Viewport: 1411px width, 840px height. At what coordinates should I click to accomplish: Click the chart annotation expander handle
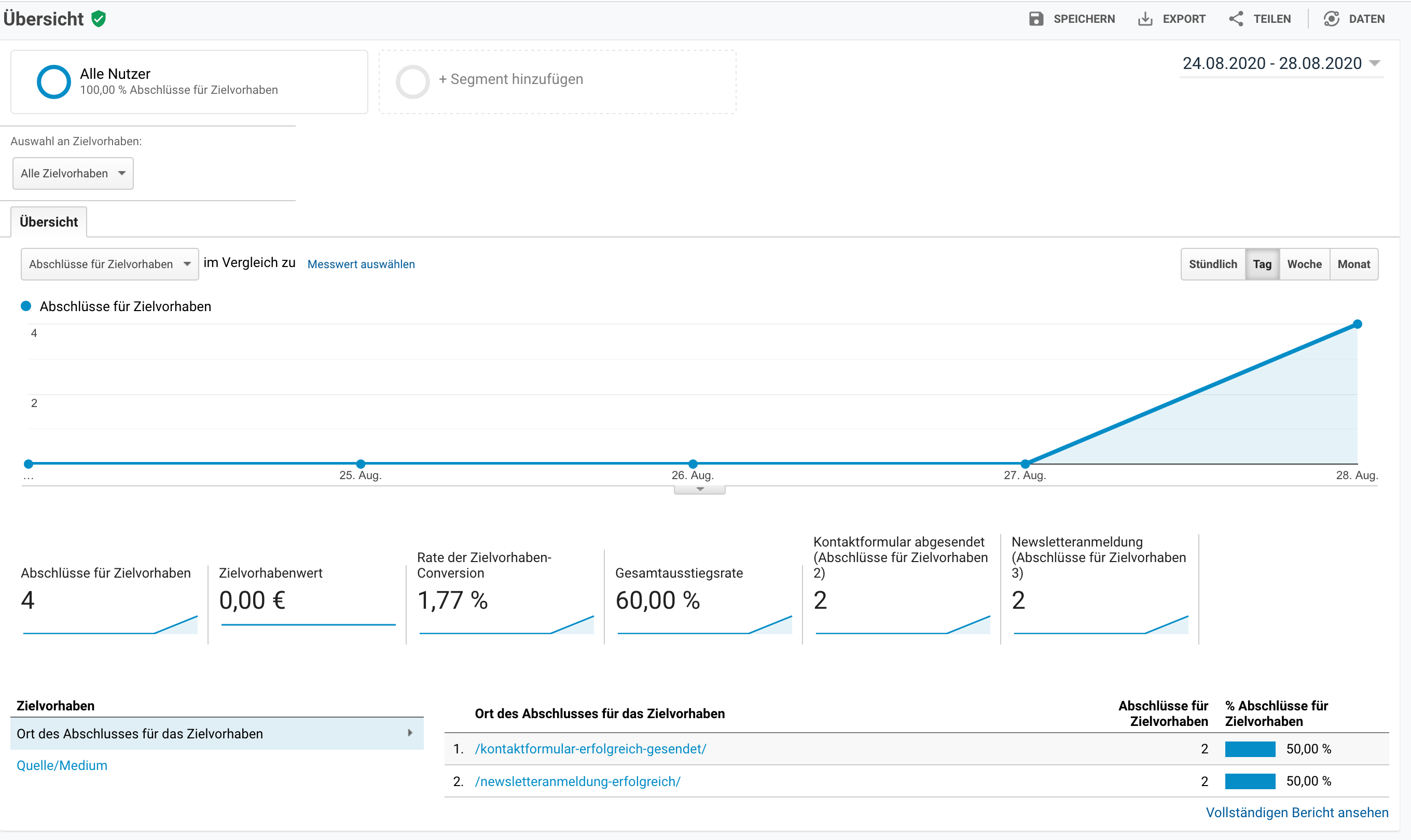700,489
